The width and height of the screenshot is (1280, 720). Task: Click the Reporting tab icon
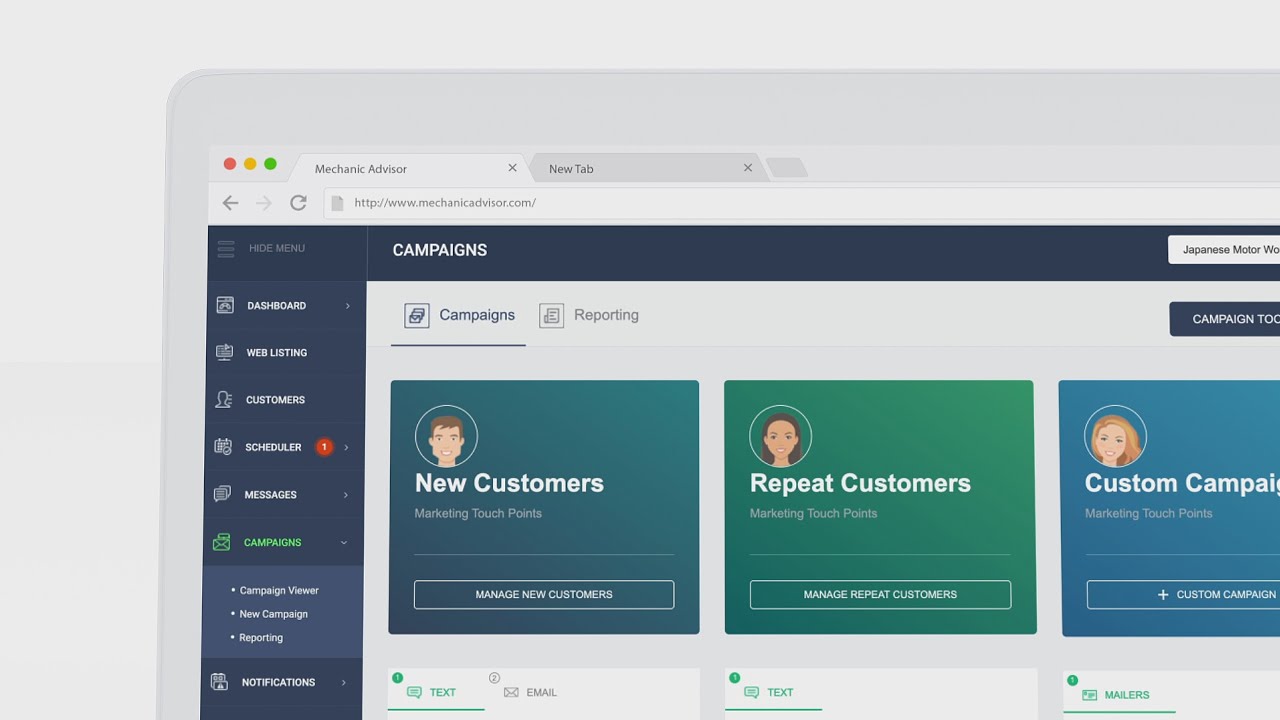point(552,316)
